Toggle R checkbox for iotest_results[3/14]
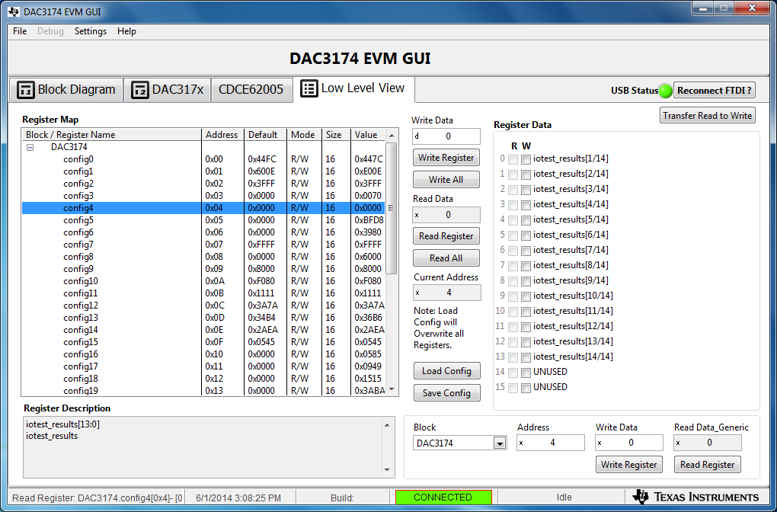The image size is (777, 512). (x=513, y=190)
